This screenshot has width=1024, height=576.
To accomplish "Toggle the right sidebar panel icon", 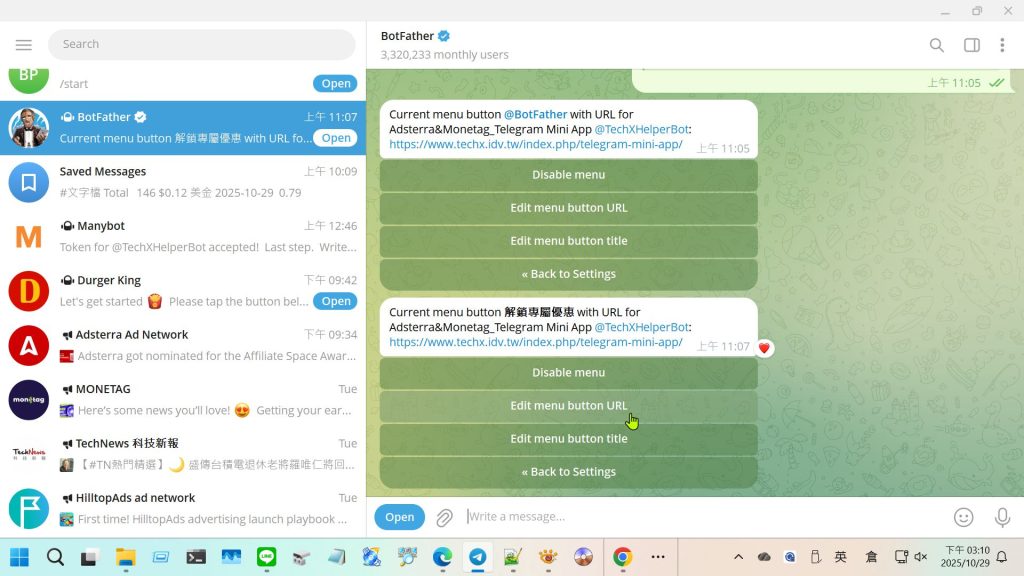I will click(x=971, y=45).
